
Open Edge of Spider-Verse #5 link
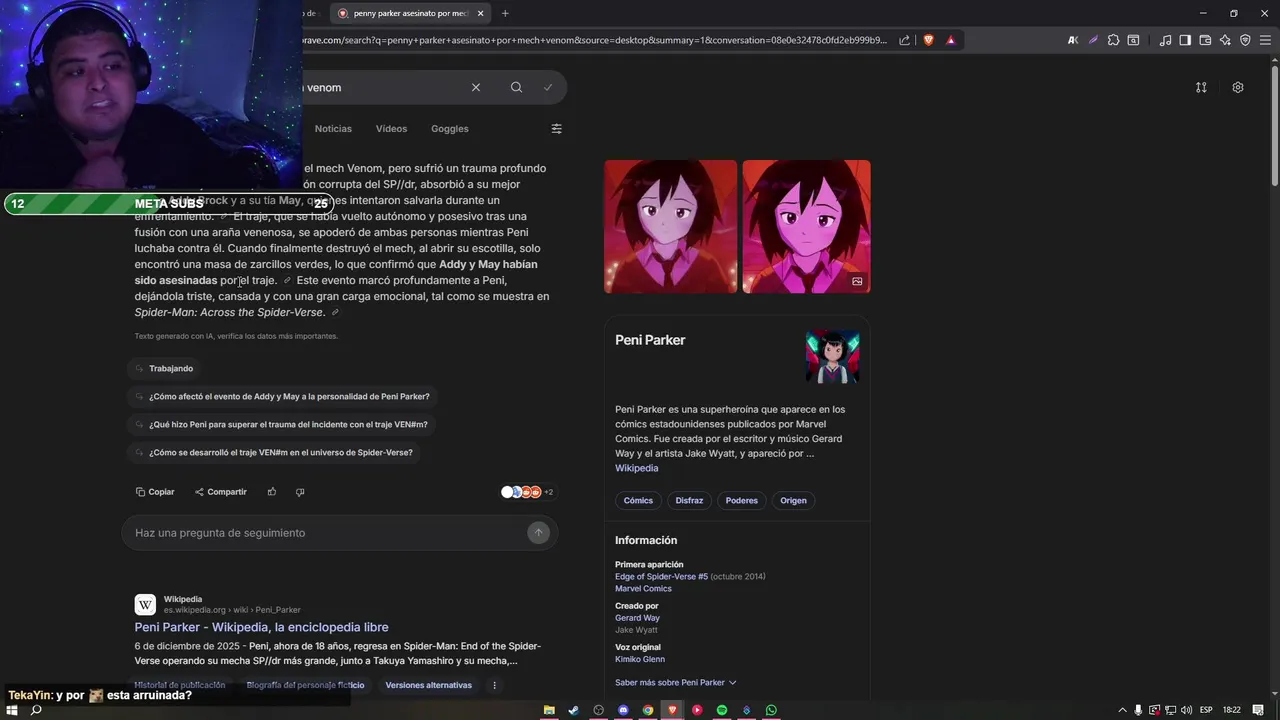pos(661,576)
